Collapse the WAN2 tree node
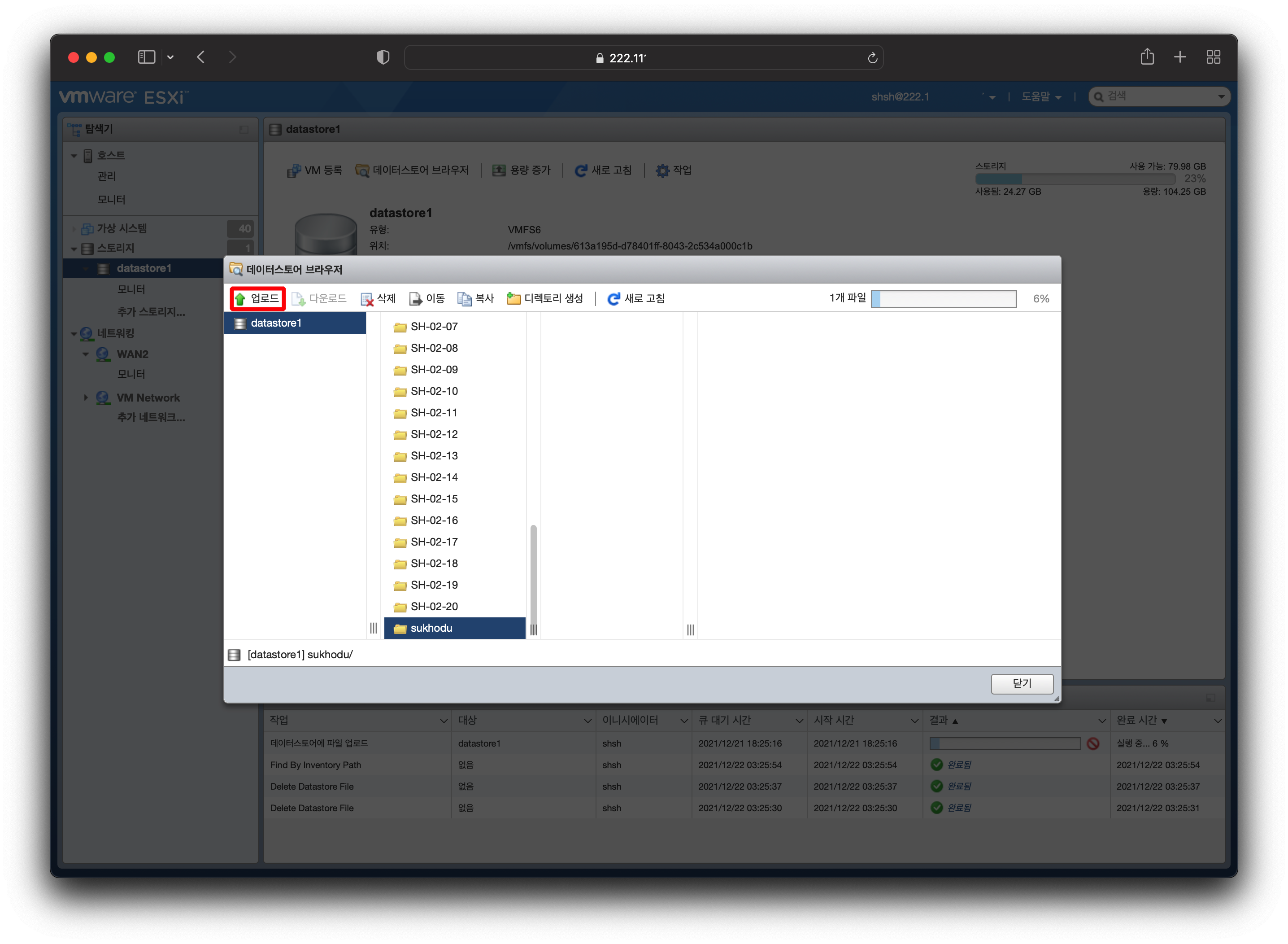1288x944 pixels. (86, 354)
